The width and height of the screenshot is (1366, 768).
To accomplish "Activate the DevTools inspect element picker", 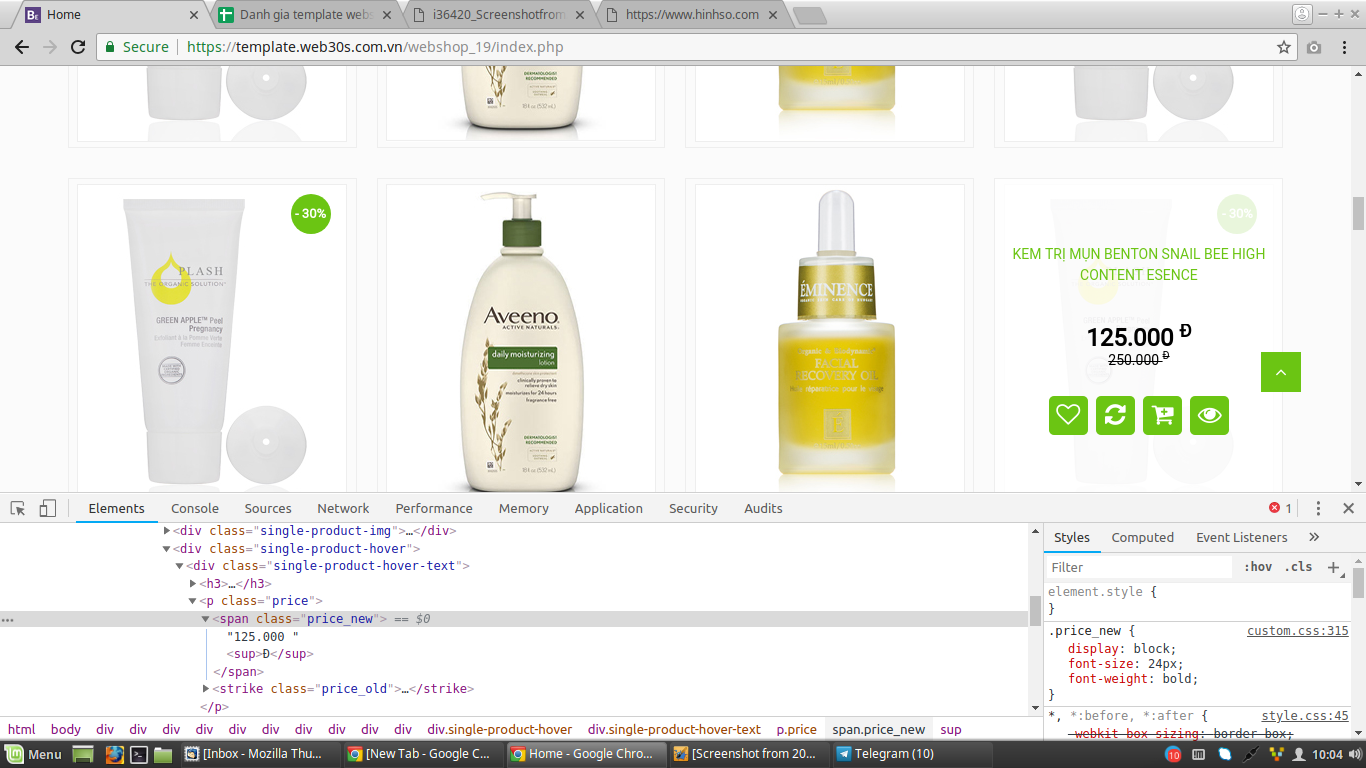I will pyautogui.click(x=18, y=508).
